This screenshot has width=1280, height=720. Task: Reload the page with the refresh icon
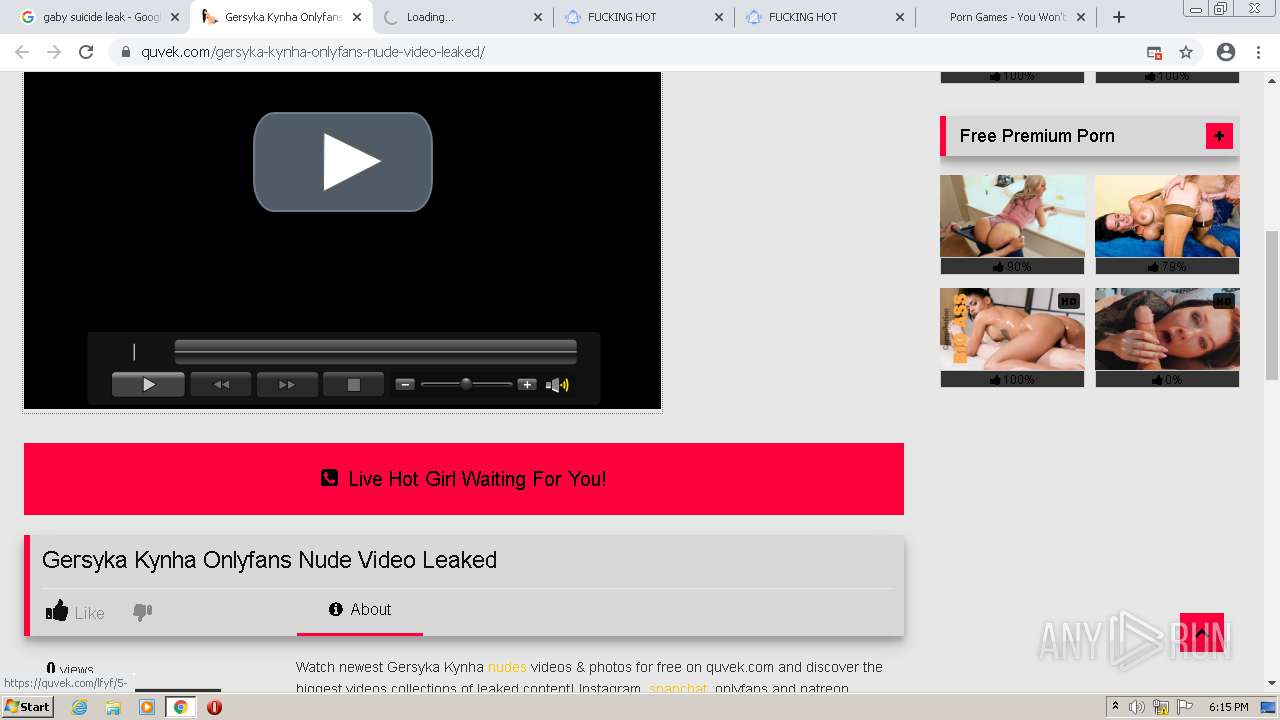click(x=86, y=52)
